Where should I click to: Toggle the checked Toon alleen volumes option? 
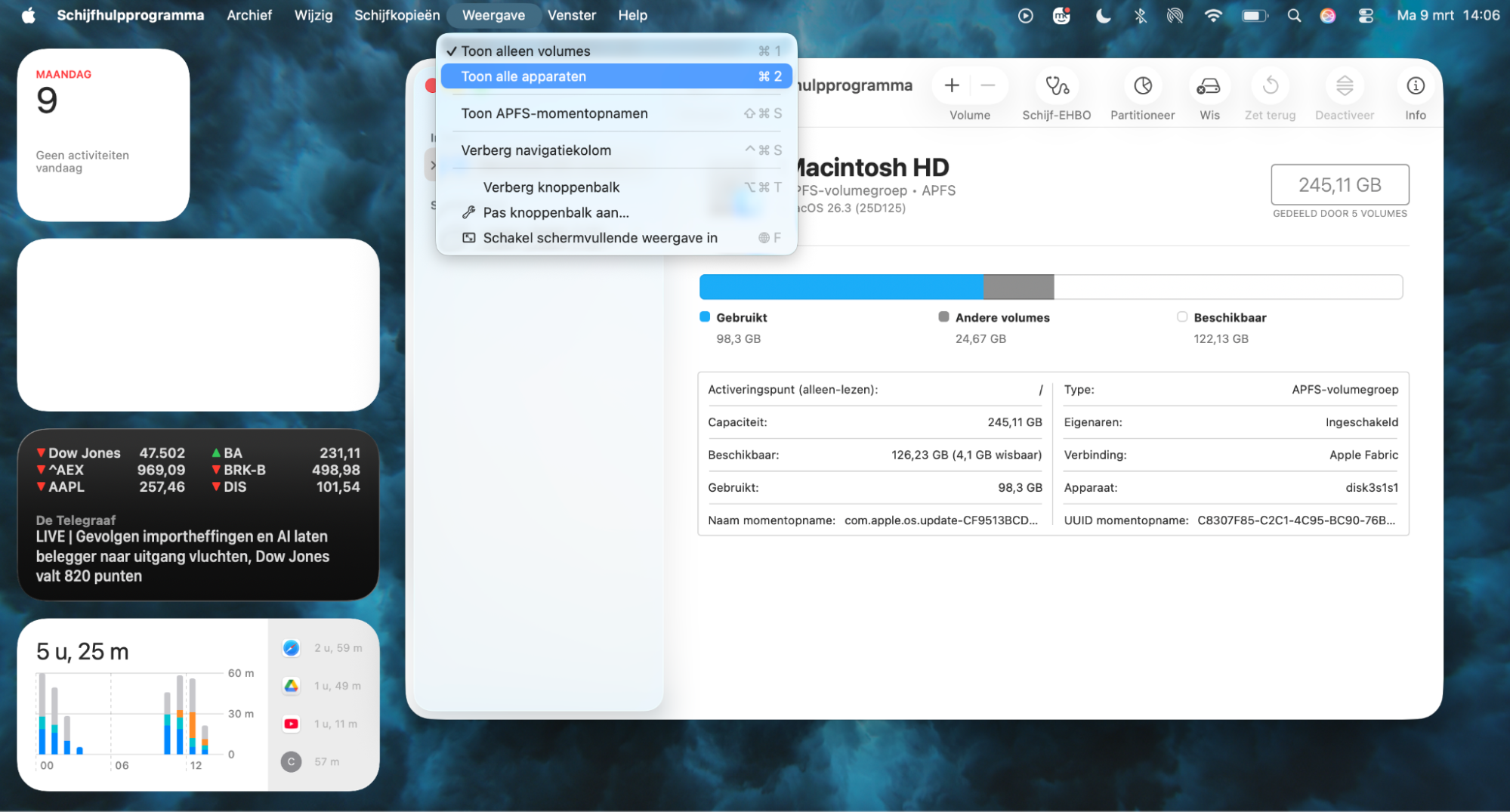tap(526, 51)
